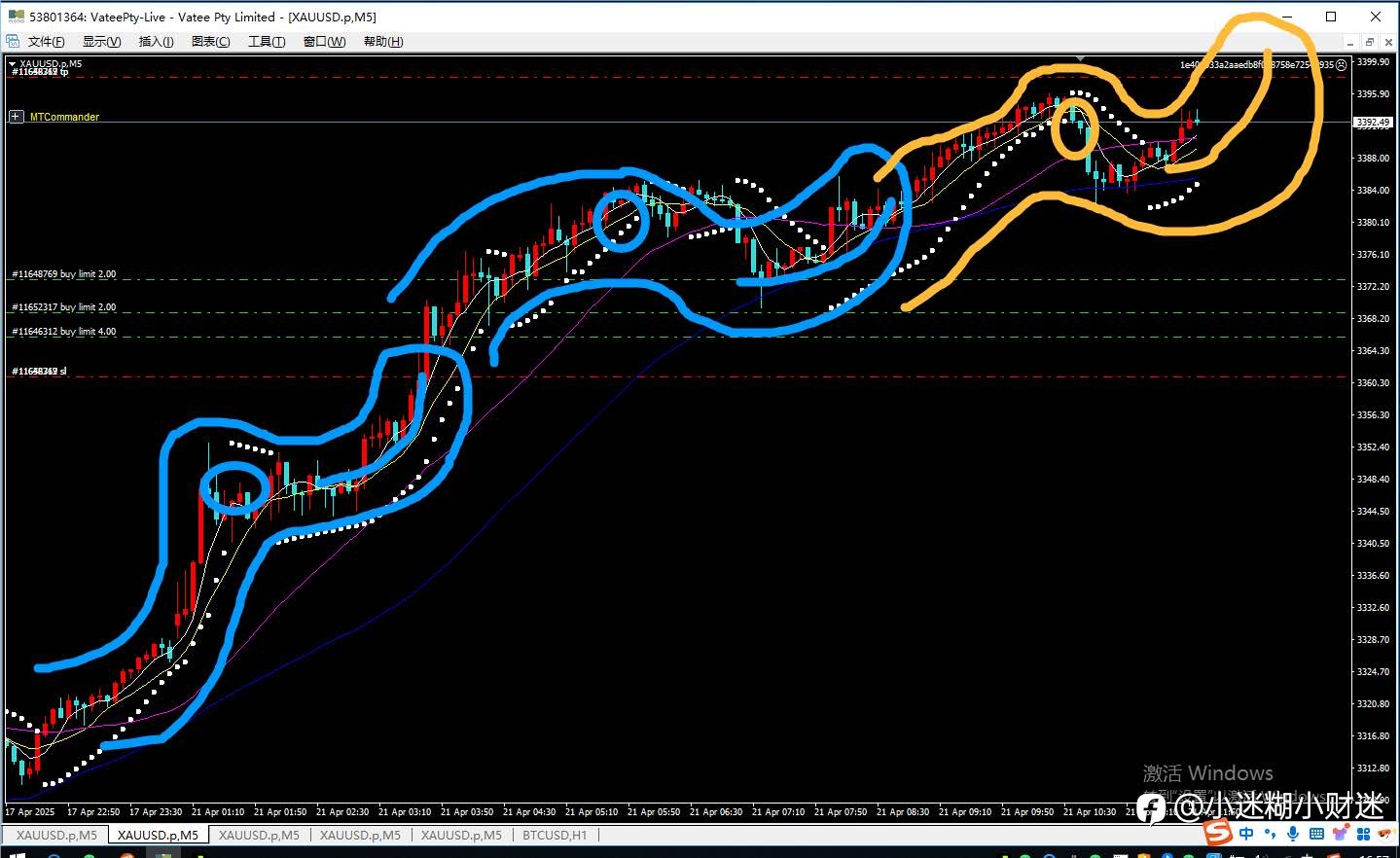Click the current price tag 3392.49
Screen dimensions: 1400x858
tap(1373, 123)
